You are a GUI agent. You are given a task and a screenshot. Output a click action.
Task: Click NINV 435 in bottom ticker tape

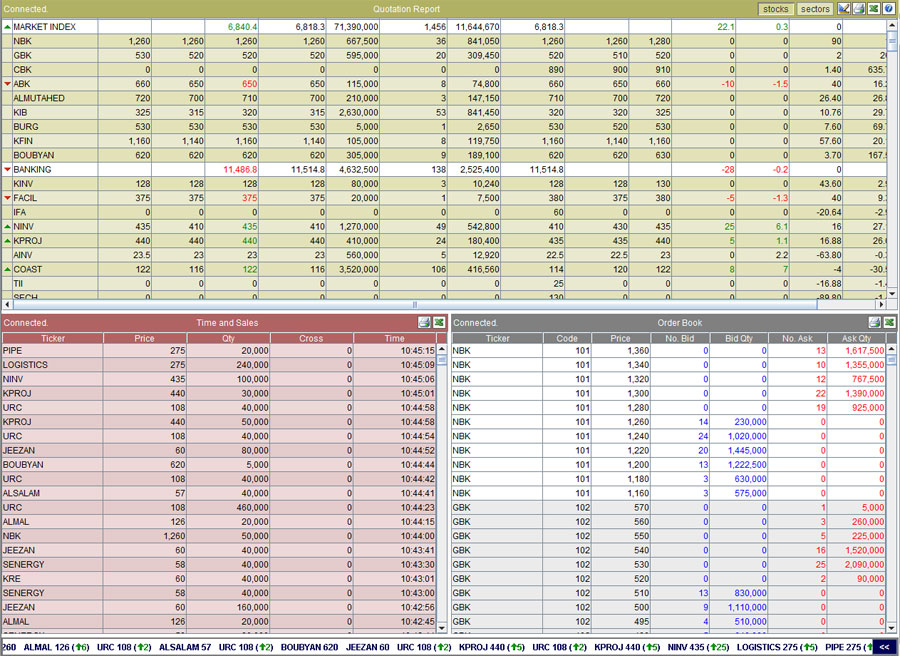[698, 647]
